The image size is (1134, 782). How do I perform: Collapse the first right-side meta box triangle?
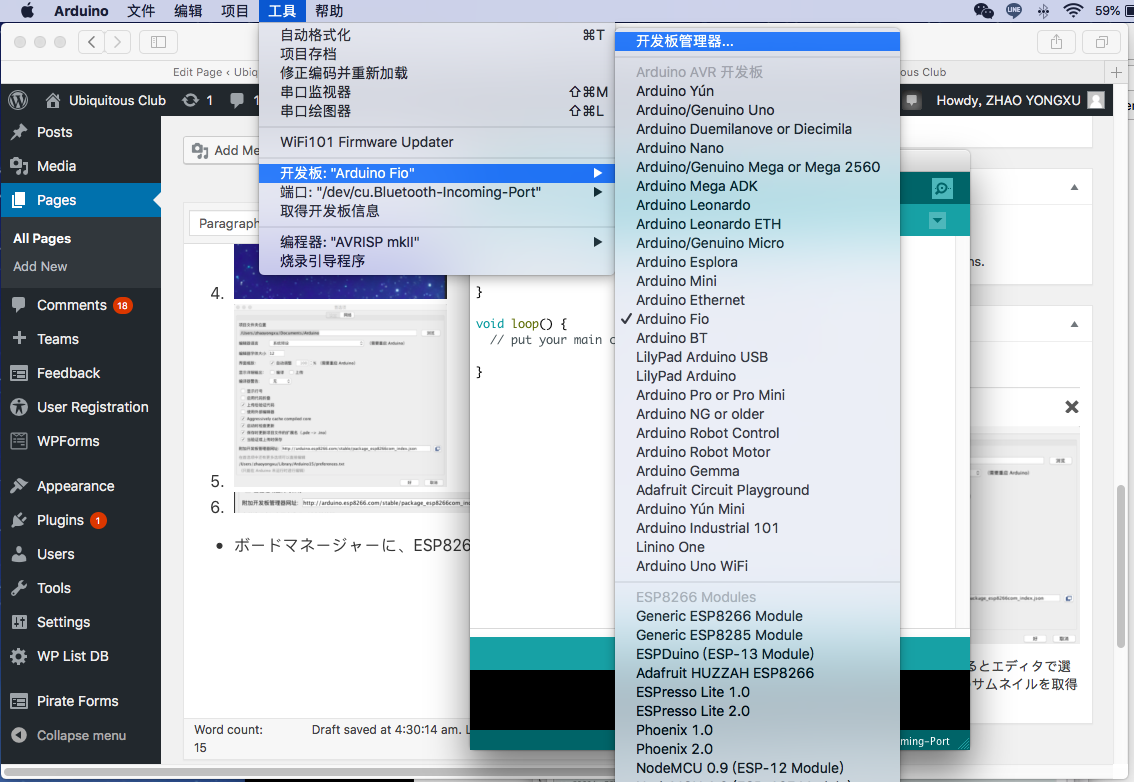coord(1075,187)
